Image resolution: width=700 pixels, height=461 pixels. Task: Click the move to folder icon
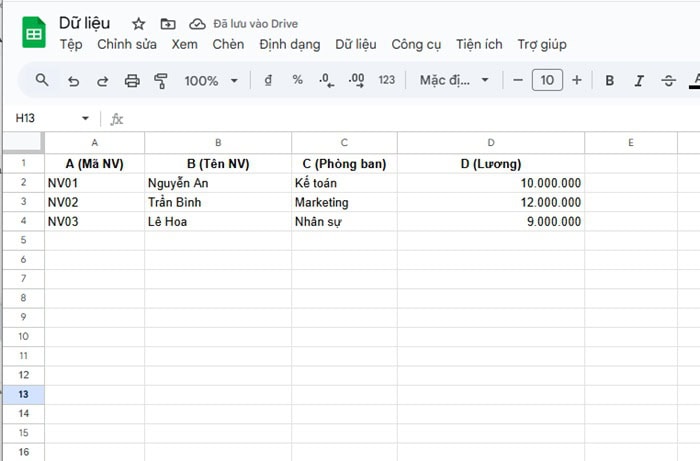(167, 23)
